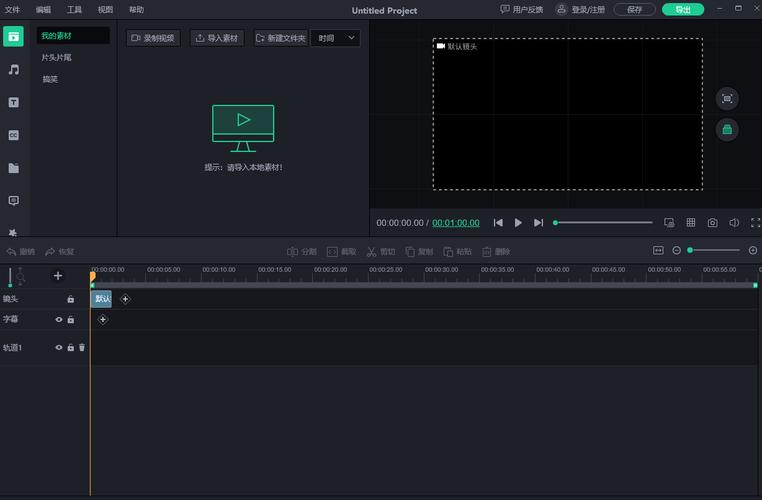Open the CC subtitle sidebar panel

click(x=14, y=135)
